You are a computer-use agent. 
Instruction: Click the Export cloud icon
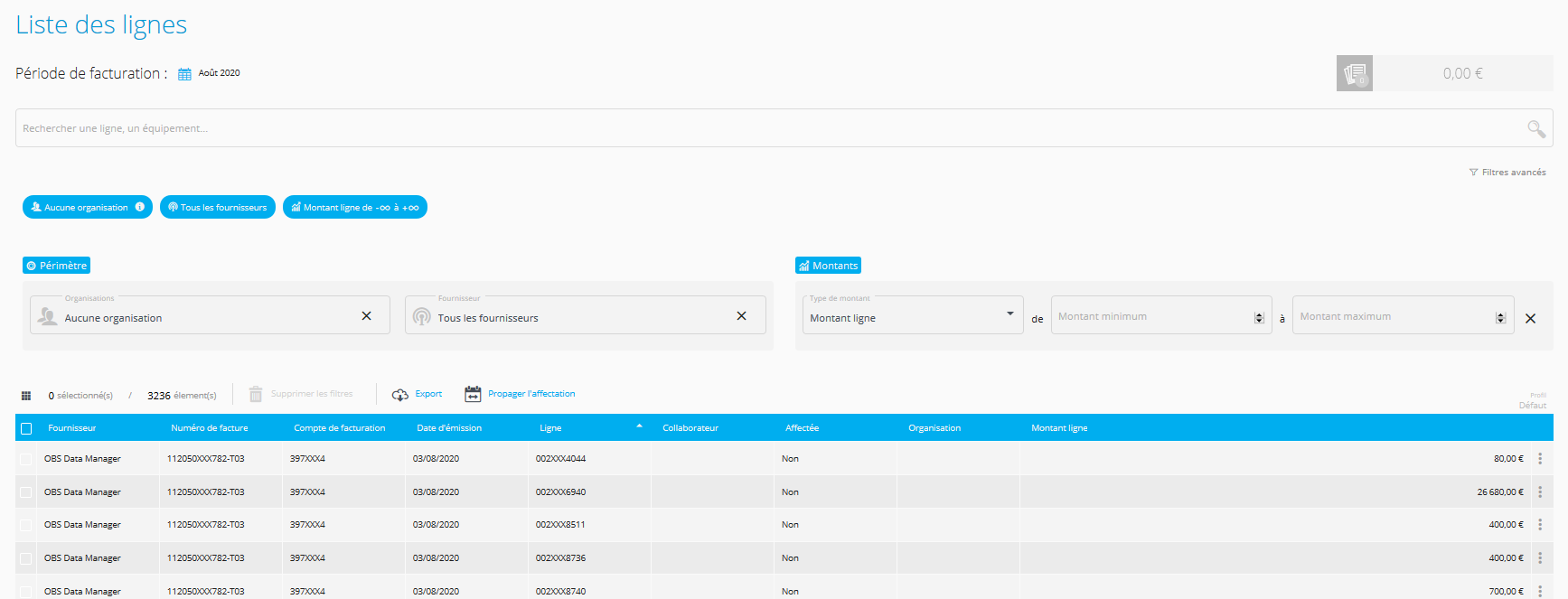399,395
